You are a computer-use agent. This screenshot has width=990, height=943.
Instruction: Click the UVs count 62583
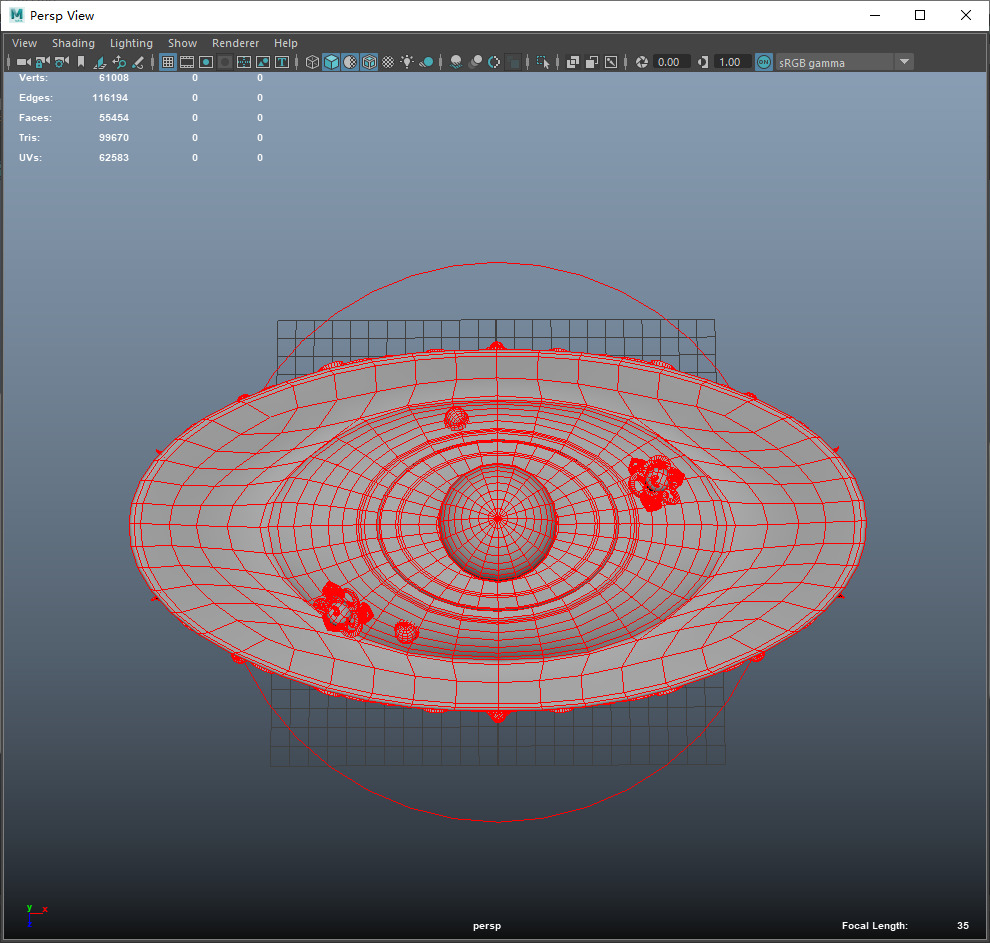click(114, 157)
